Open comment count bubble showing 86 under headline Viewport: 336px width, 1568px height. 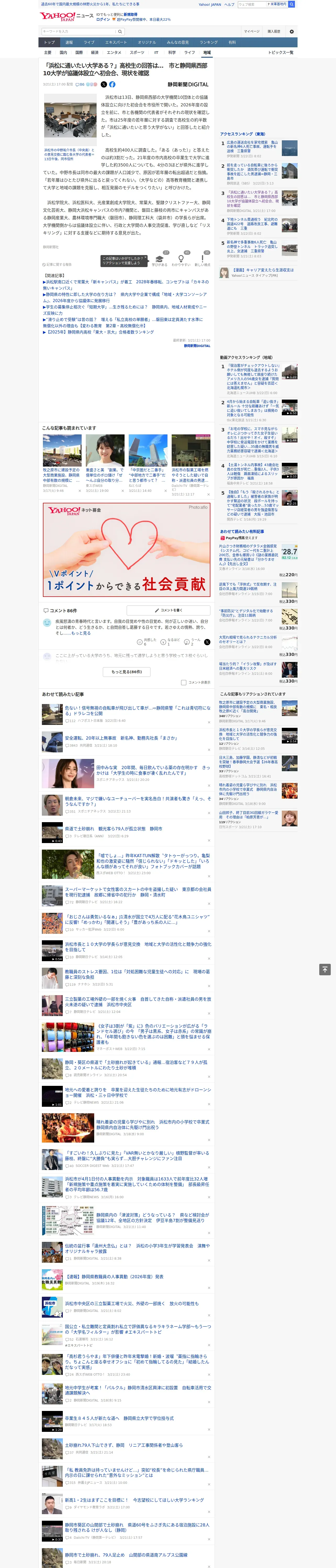(80, 85)
